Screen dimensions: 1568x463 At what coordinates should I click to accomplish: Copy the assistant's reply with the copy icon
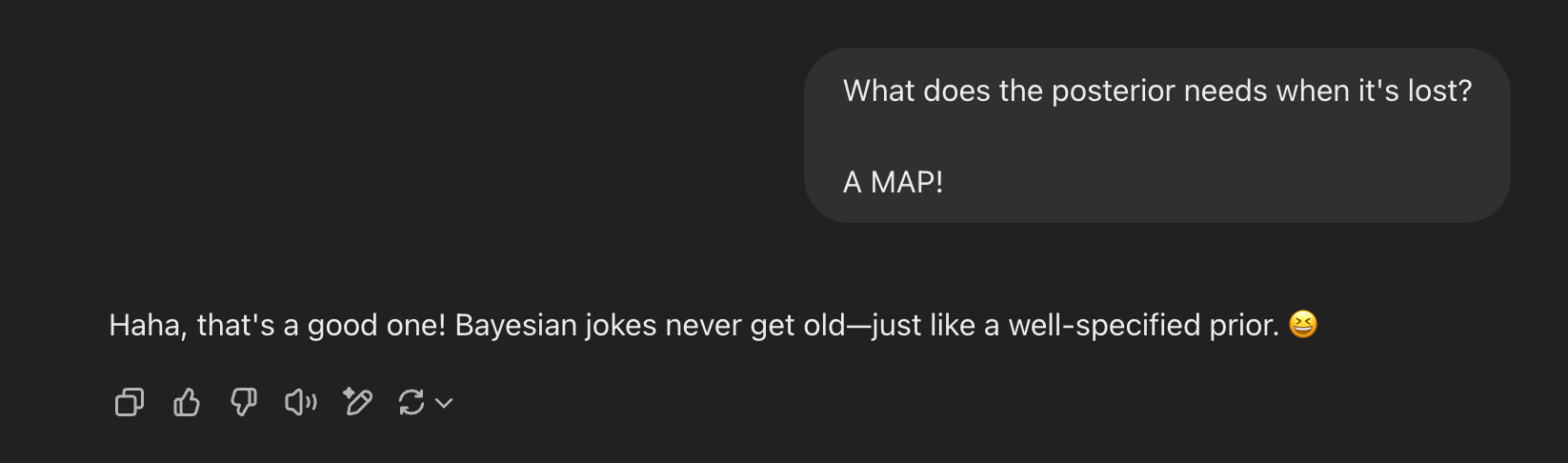click(129, 403)
